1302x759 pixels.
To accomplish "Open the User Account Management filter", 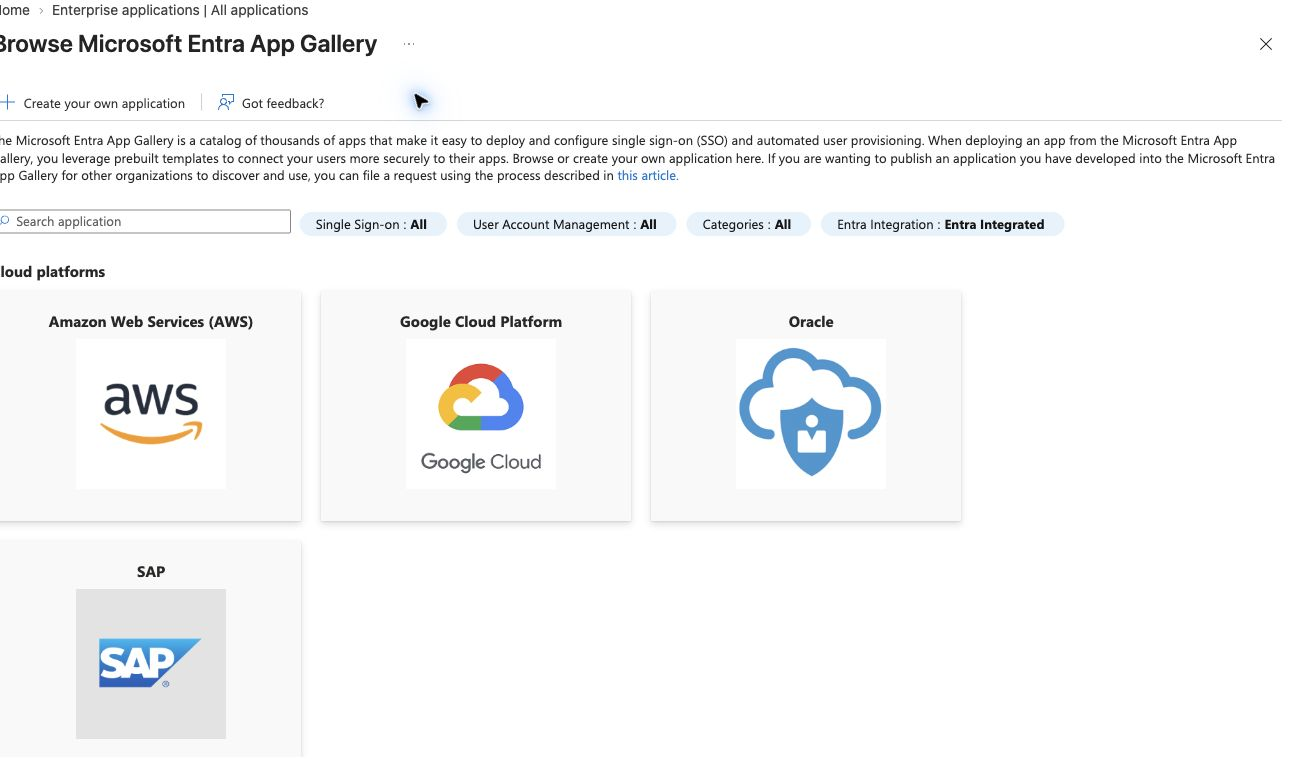I will pyautogui.click(x=566, y=224).
